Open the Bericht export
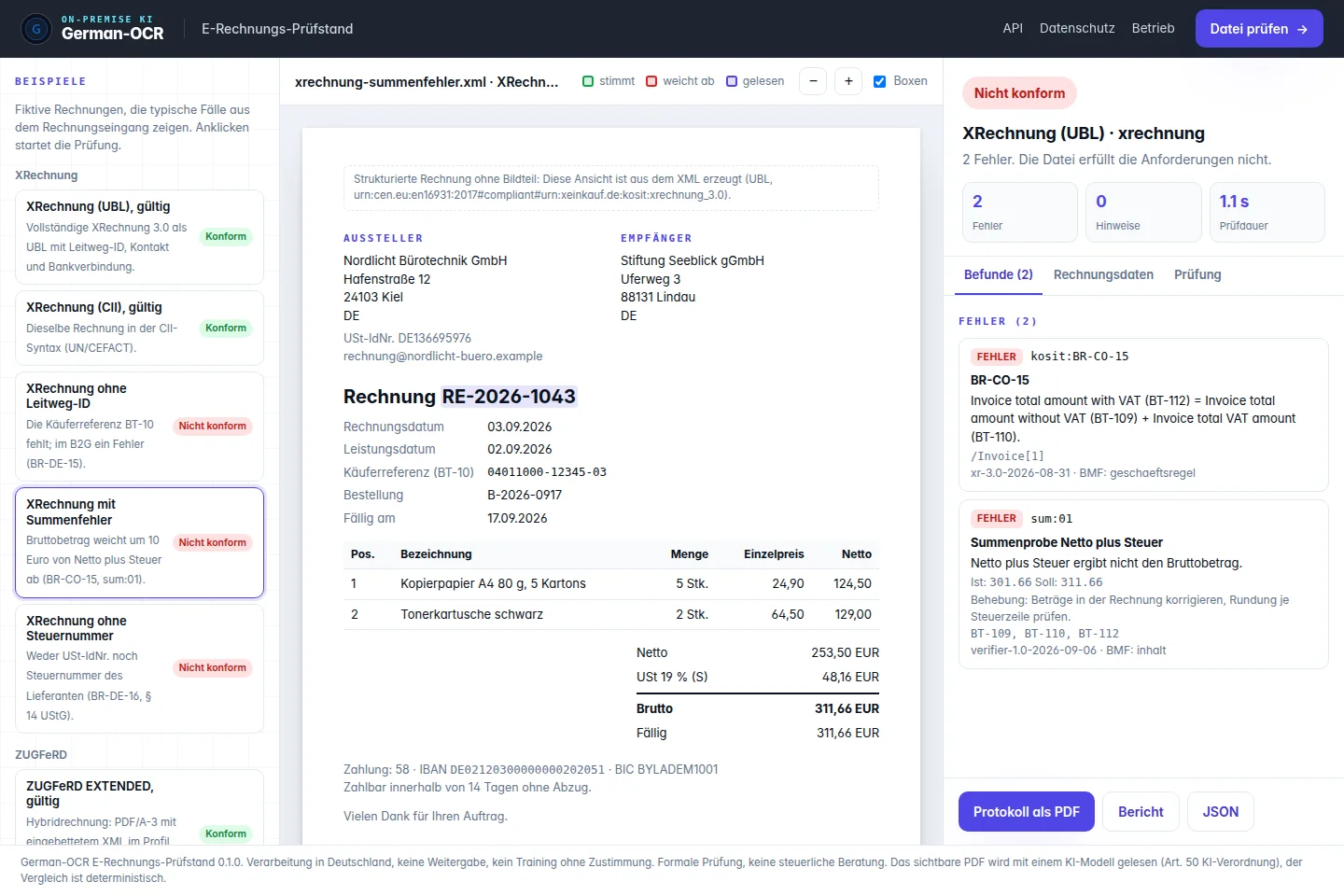 click(1141, 812)
